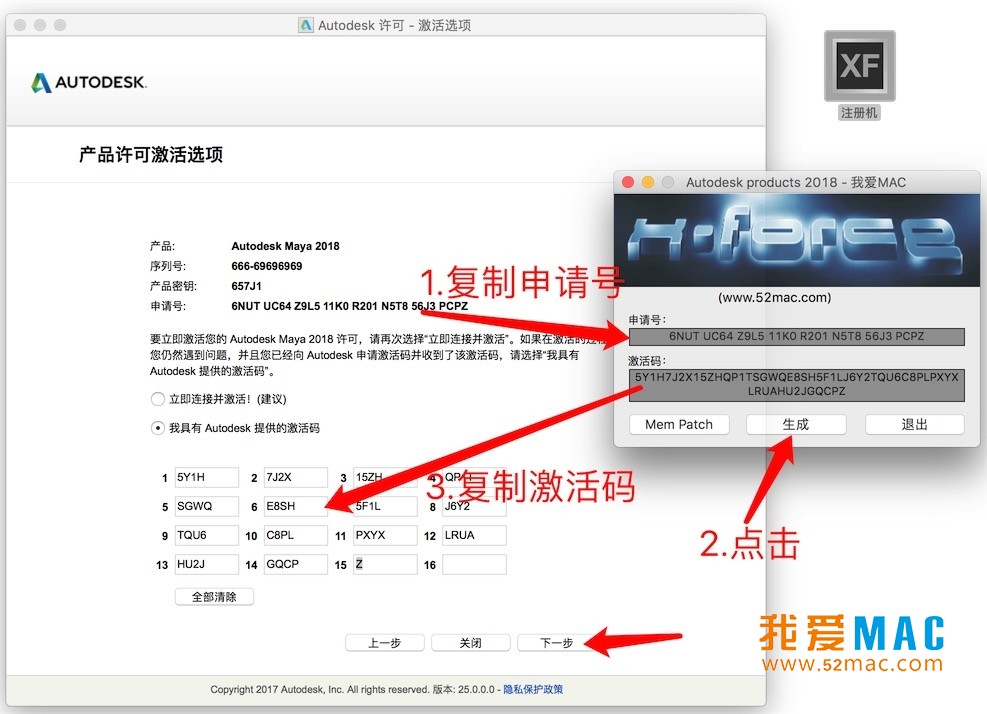The height and width of the screenshot is (714, 987).
Task: Click the X-Force banner image
Action: (x=796, y=241)
